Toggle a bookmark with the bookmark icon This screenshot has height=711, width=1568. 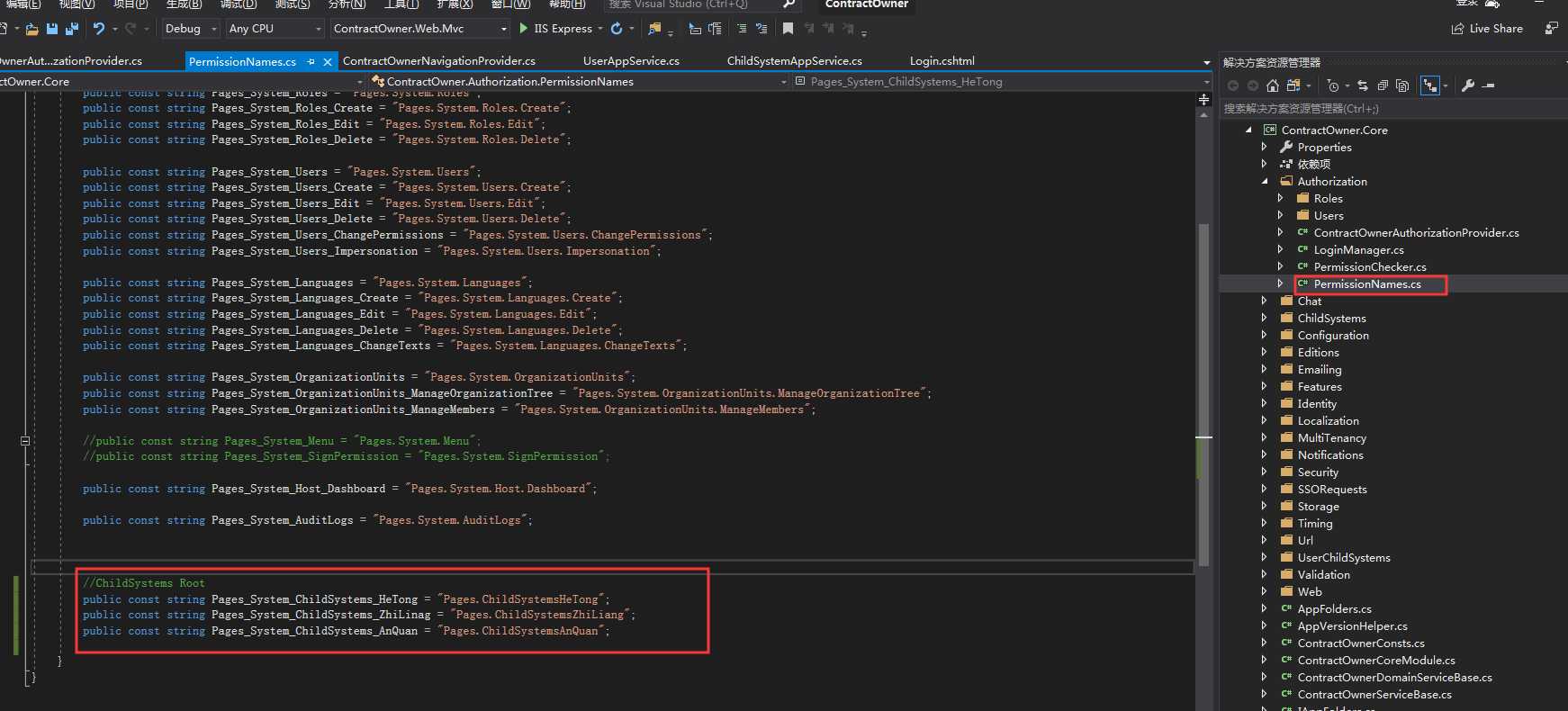(x=788, y=29)
